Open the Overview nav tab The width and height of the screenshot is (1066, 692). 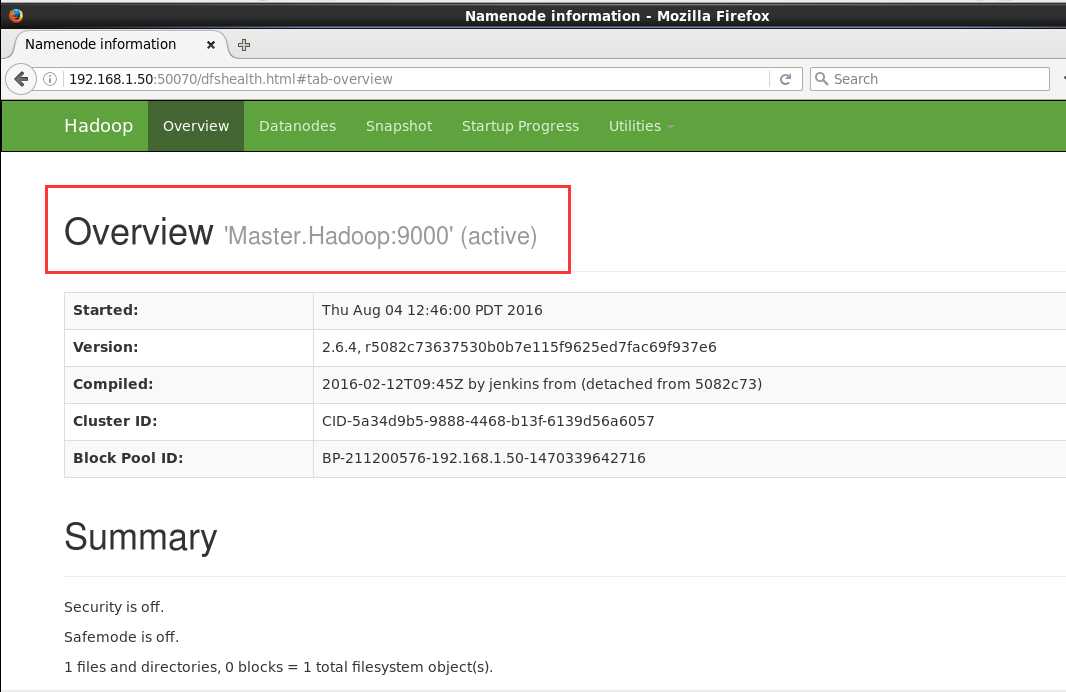196,126
